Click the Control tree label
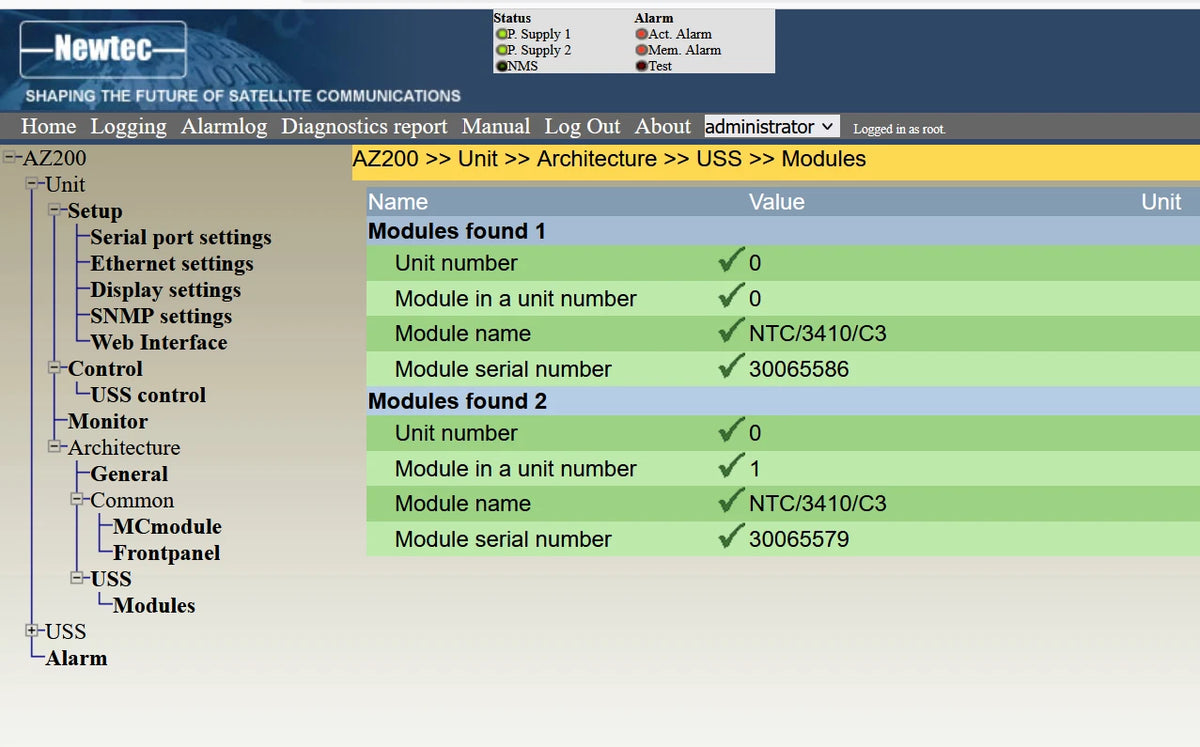The height and width of the screenshot is (747, 1200). pos(105,369)
